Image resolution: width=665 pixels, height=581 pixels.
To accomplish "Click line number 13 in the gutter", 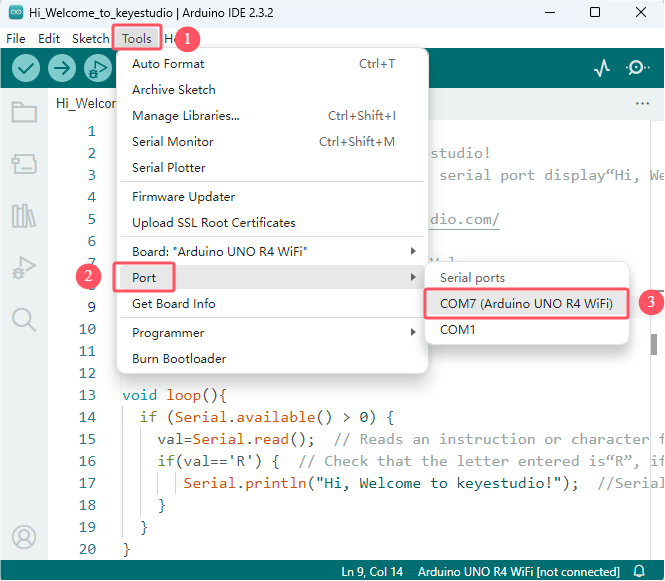I will click(87, 395).
